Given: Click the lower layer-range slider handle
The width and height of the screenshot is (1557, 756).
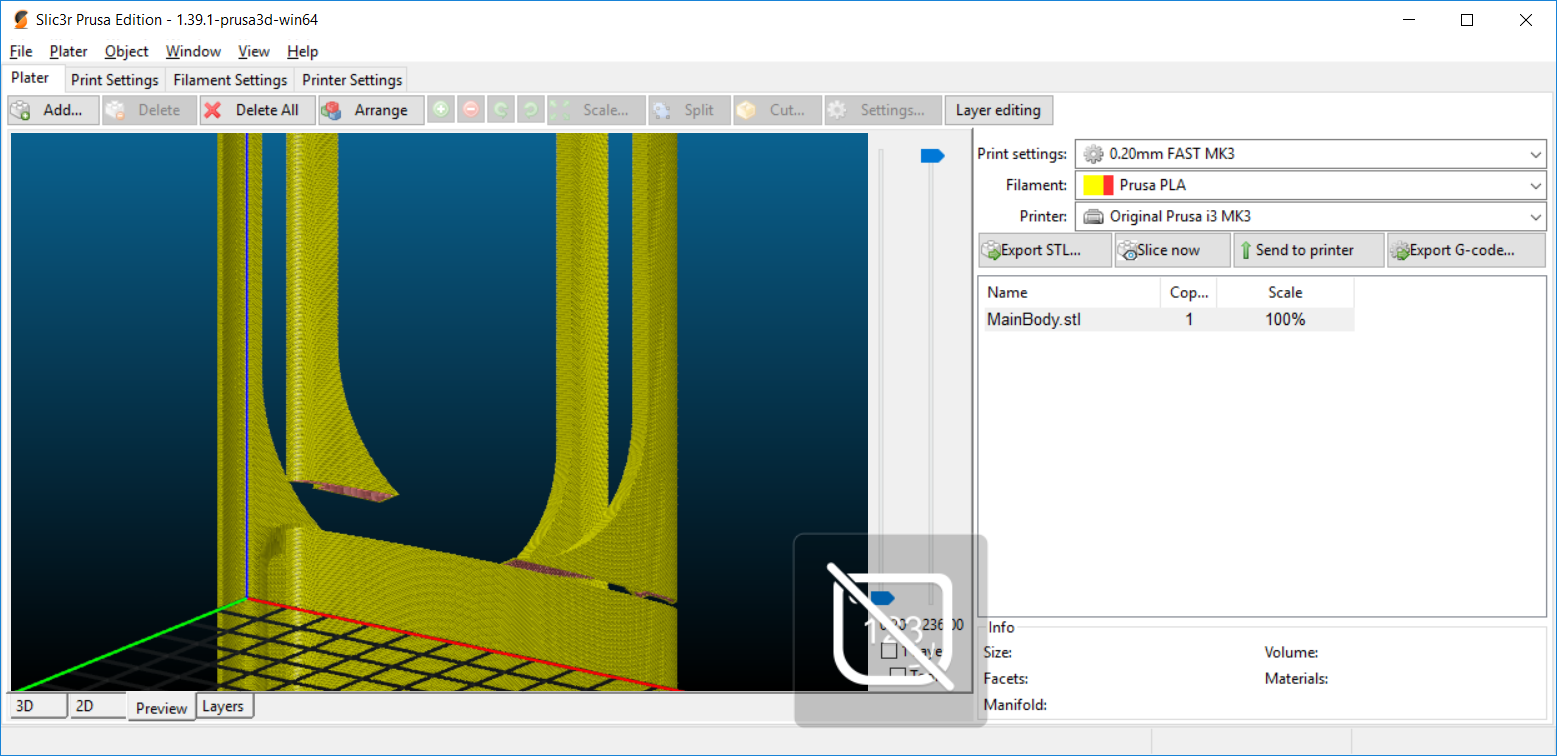Looking at the screenshot, I should coord(882,598).
